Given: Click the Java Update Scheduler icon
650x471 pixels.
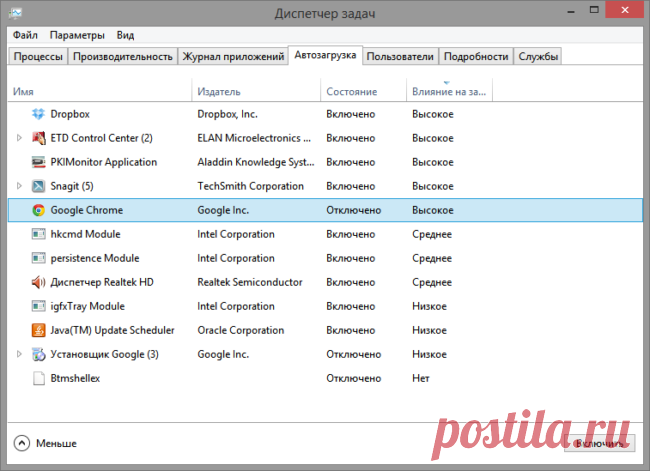Looking at the screenshot, I should (38, 330).
